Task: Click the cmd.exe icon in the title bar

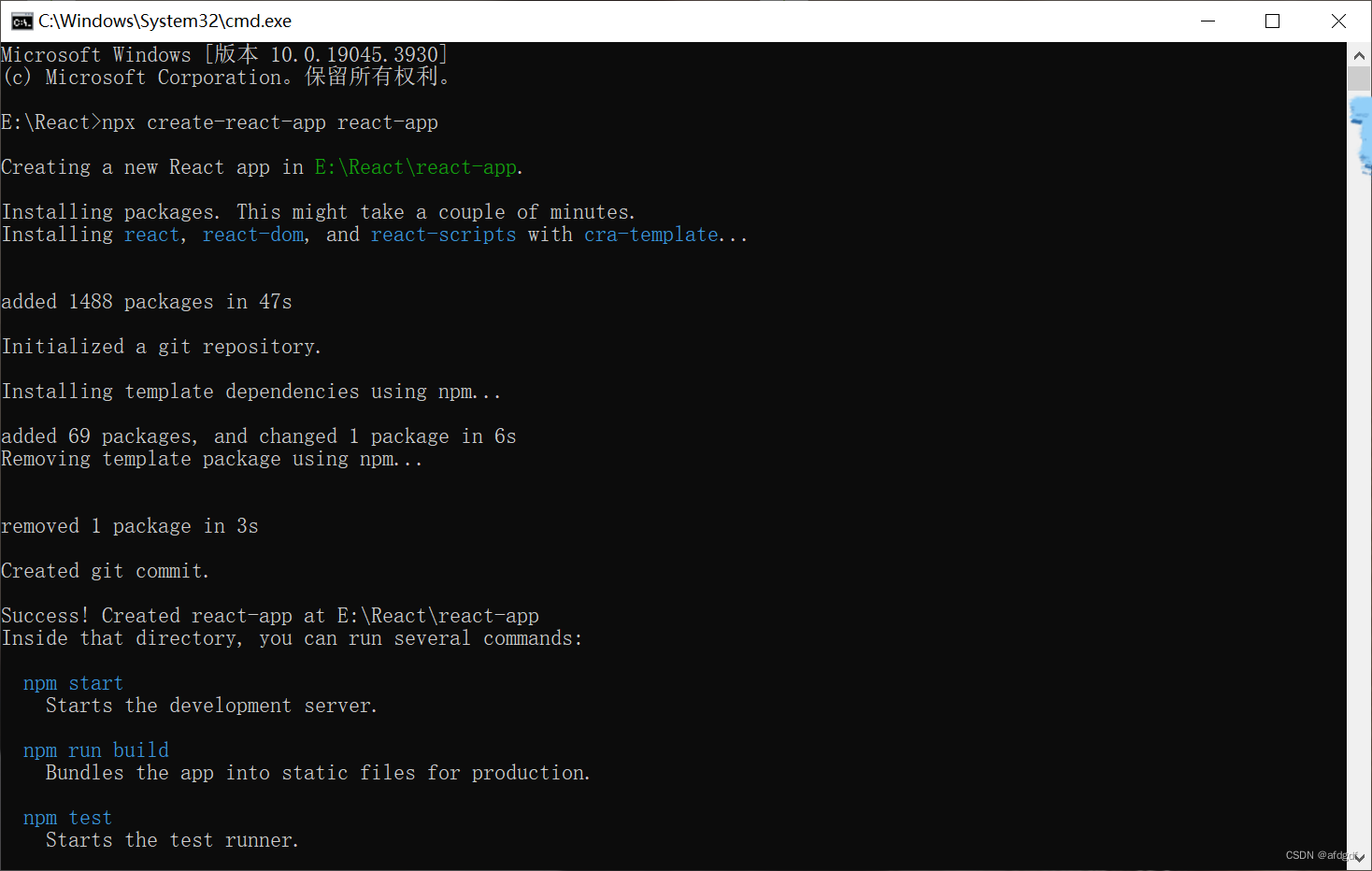Action: tap(21, 21)
